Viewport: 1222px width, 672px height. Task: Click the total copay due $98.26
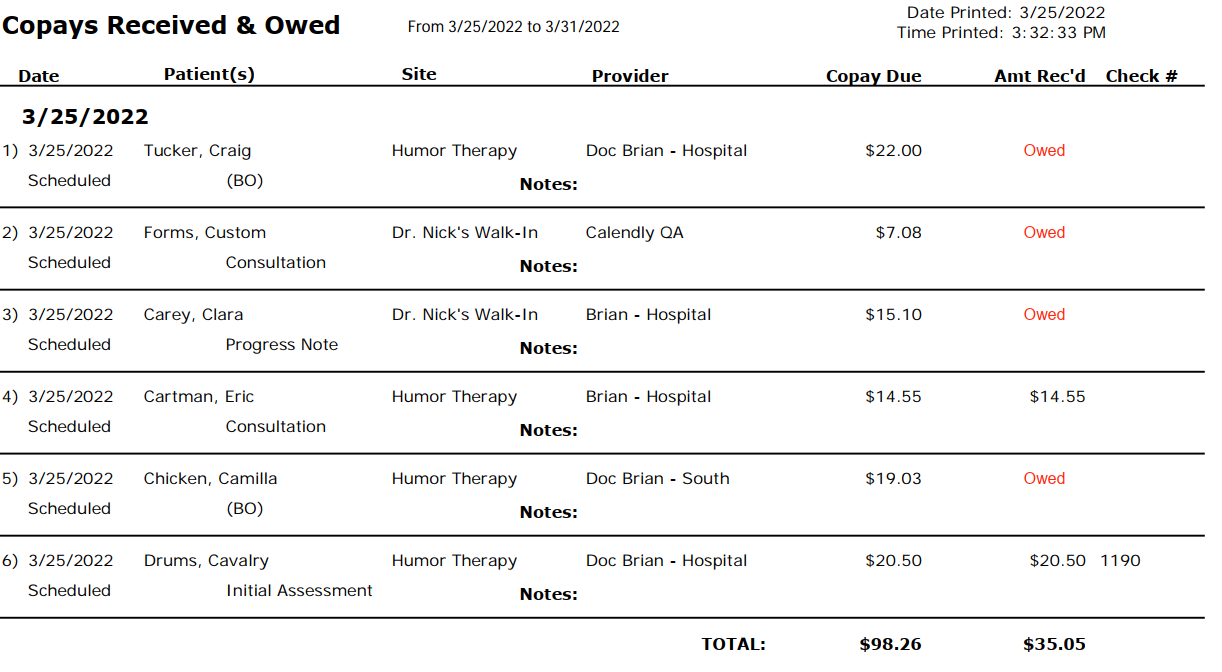pyautogui.click(x=890, y=644)
